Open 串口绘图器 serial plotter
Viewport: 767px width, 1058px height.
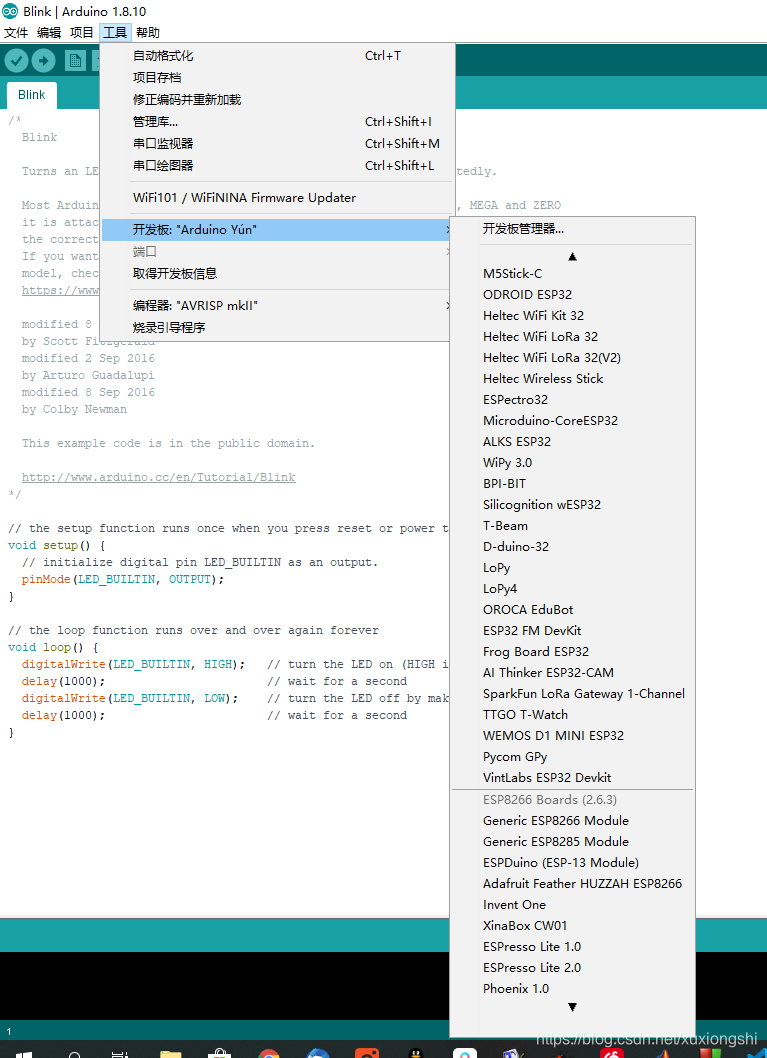pos(277,165)
